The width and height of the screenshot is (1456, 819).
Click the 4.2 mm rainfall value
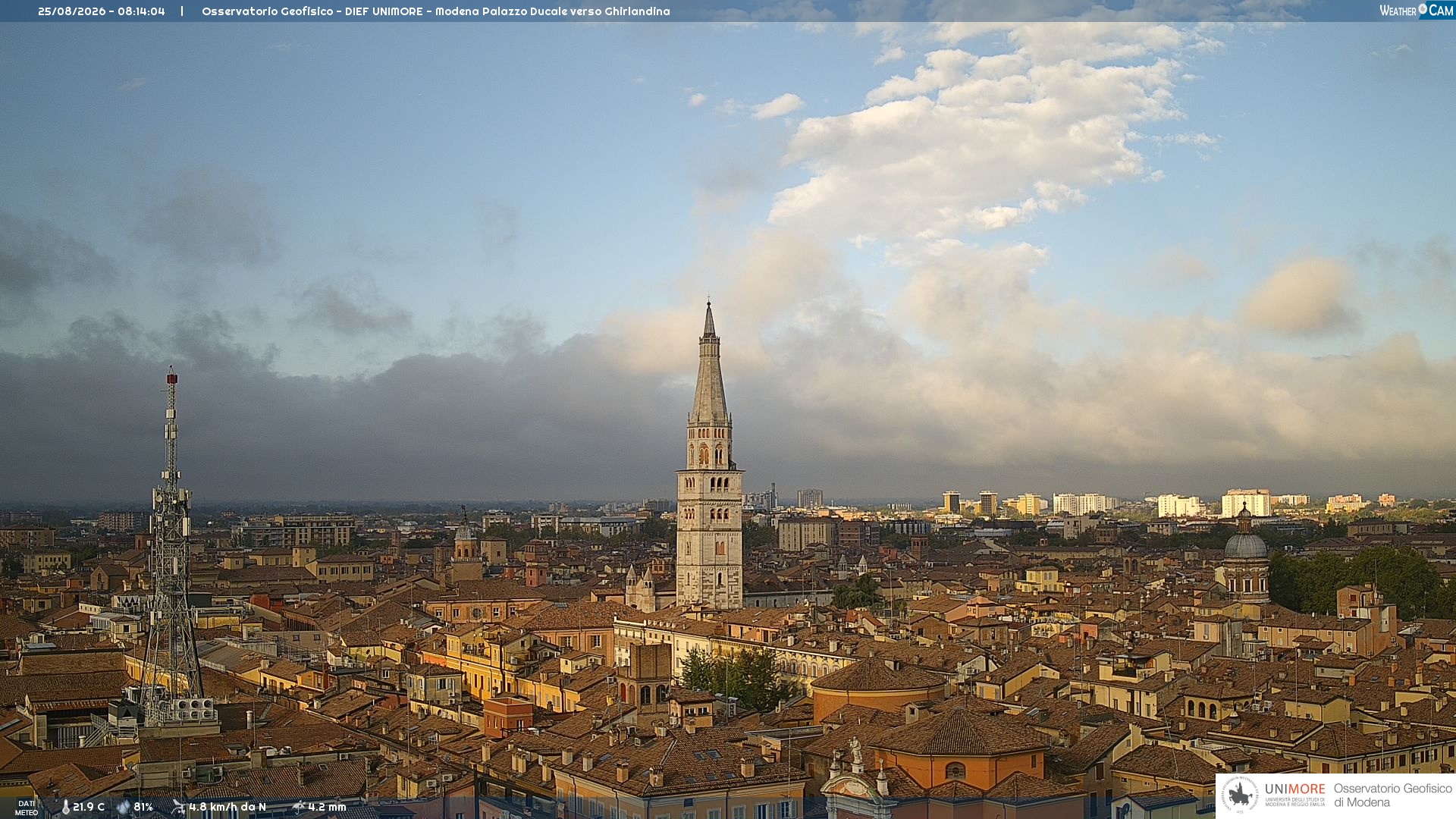coord(327,807)
